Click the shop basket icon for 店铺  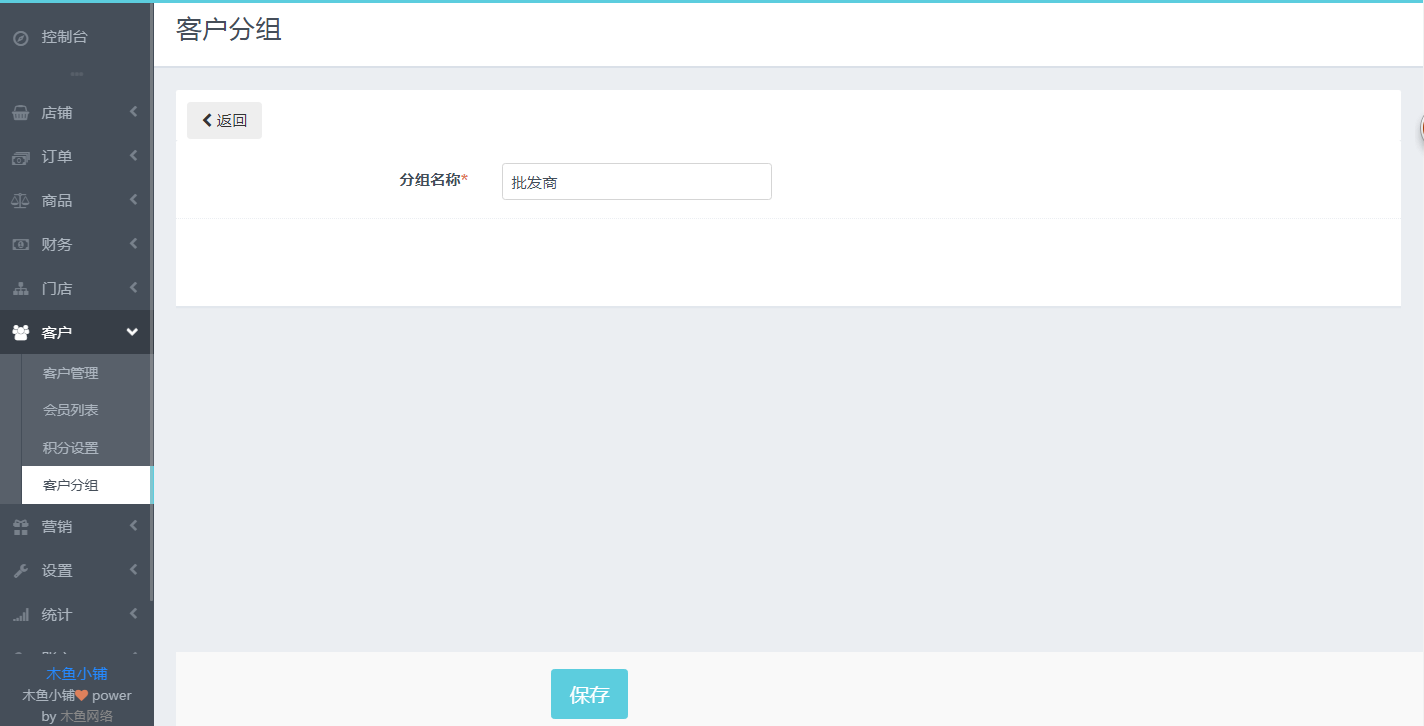(x=20, y=113)
